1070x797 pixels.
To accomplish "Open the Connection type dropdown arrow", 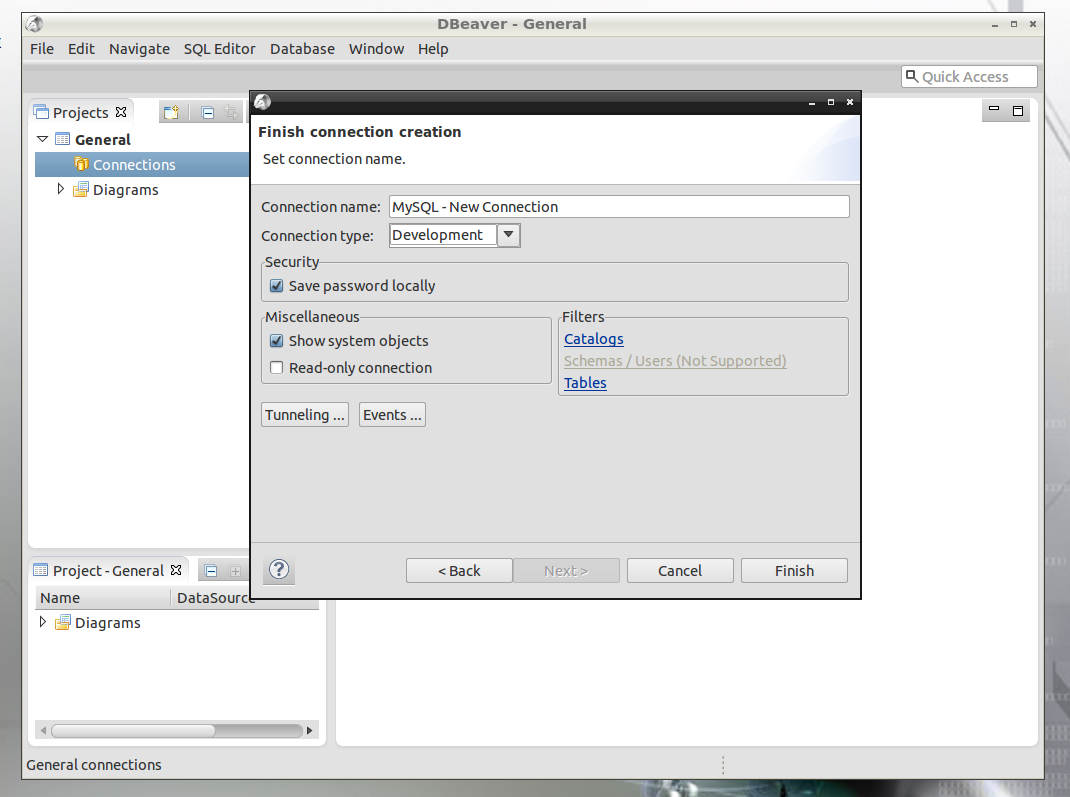I will (x=508, y=235).
